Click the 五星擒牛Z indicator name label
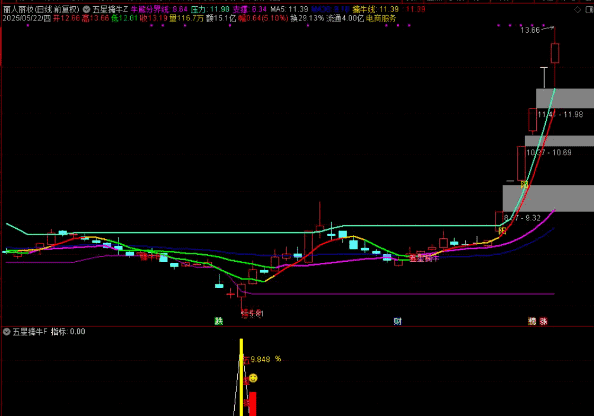The height and width of the screenshot is (416, 594). point(110,9)
